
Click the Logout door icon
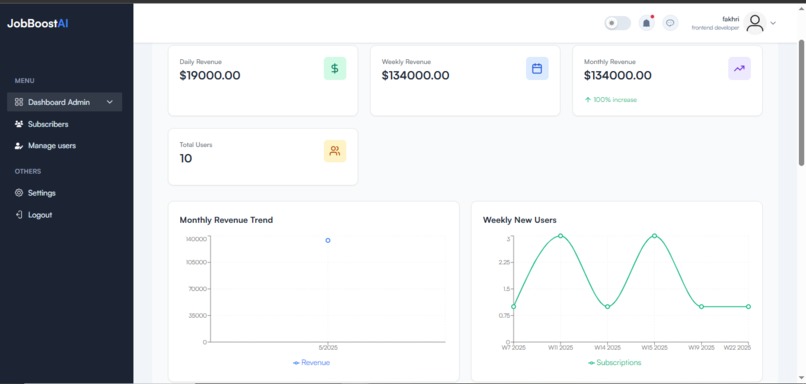(19, 215)
